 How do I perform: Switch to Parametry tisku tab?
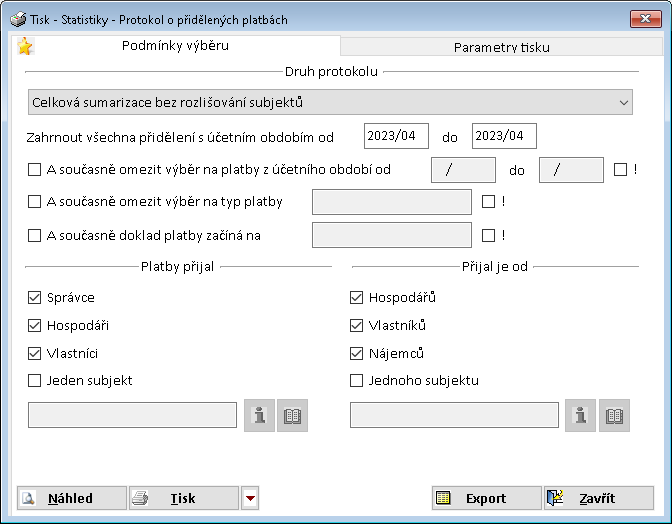501,47
